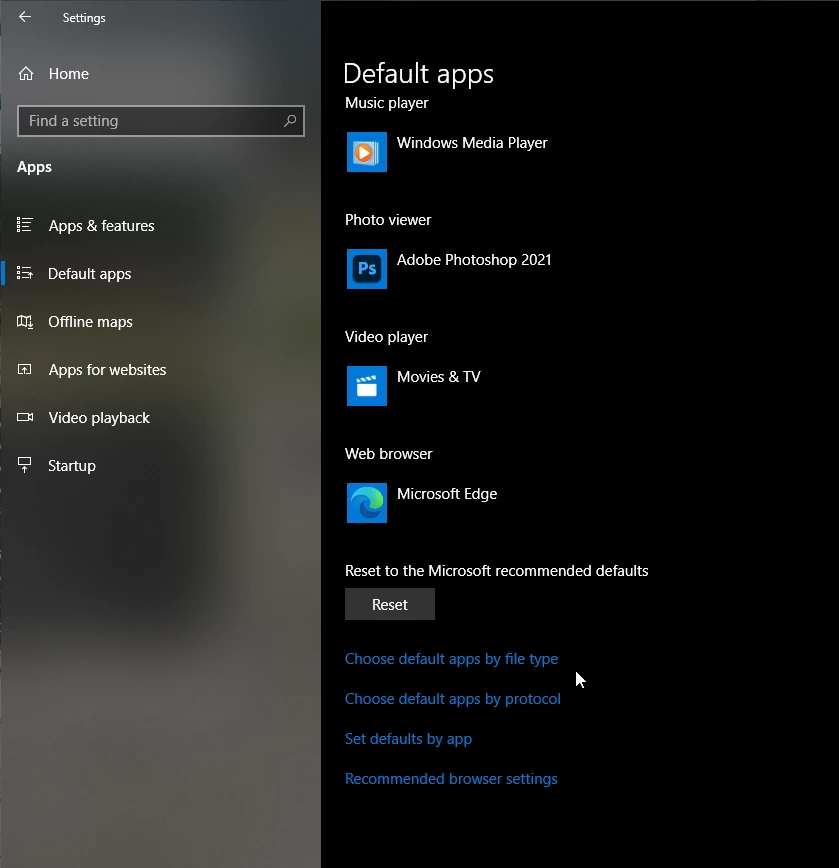Viewport: 839px width, 868px height.
Task: Select Default apps in the sidebar
Action: 90,274
